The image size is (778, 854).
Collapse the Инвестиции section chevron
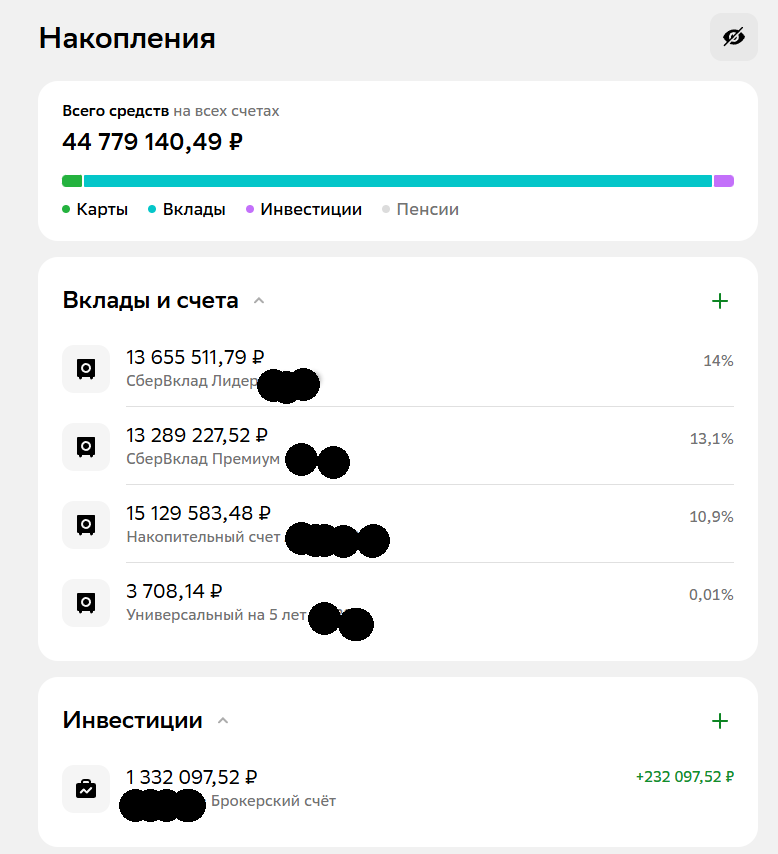[223, 720]
